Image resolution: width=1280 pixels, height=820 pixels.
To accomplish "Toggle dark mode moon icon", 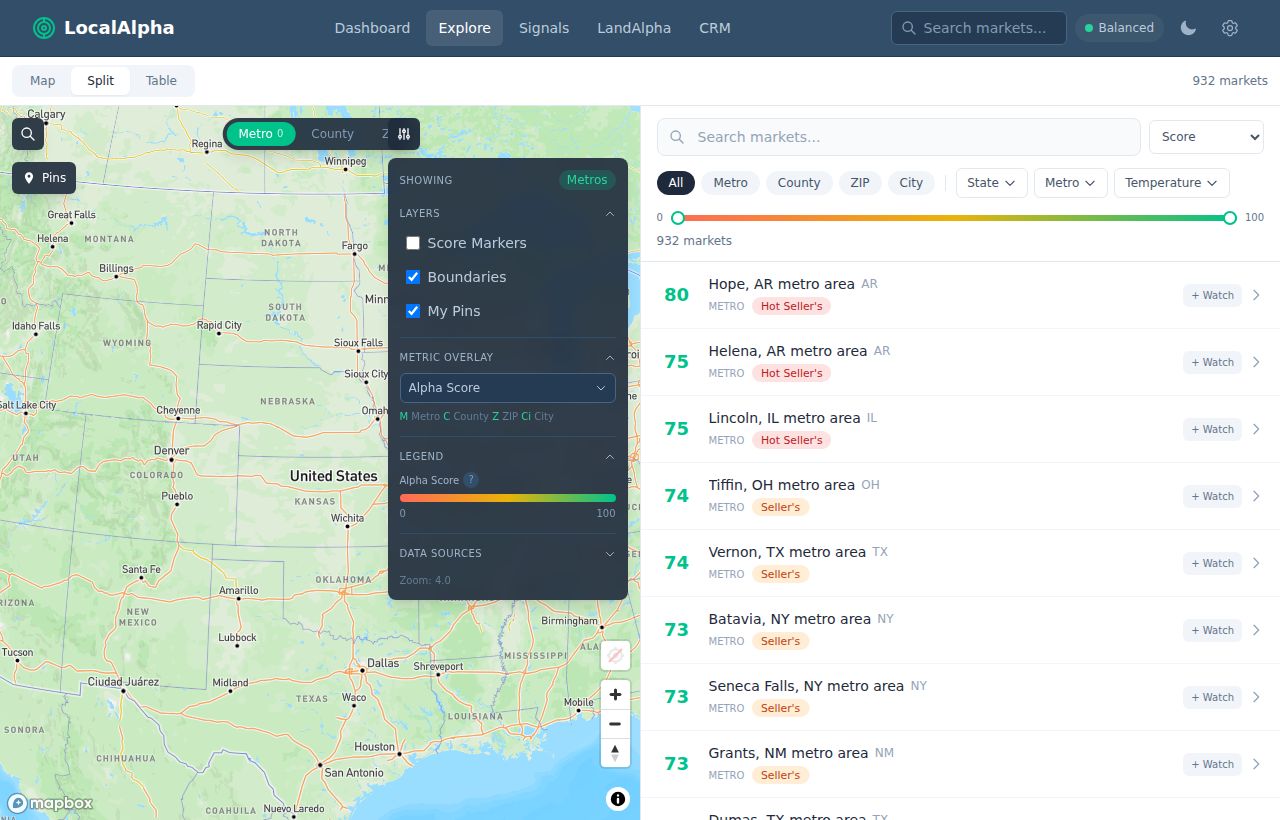I will pos(1188,28).
